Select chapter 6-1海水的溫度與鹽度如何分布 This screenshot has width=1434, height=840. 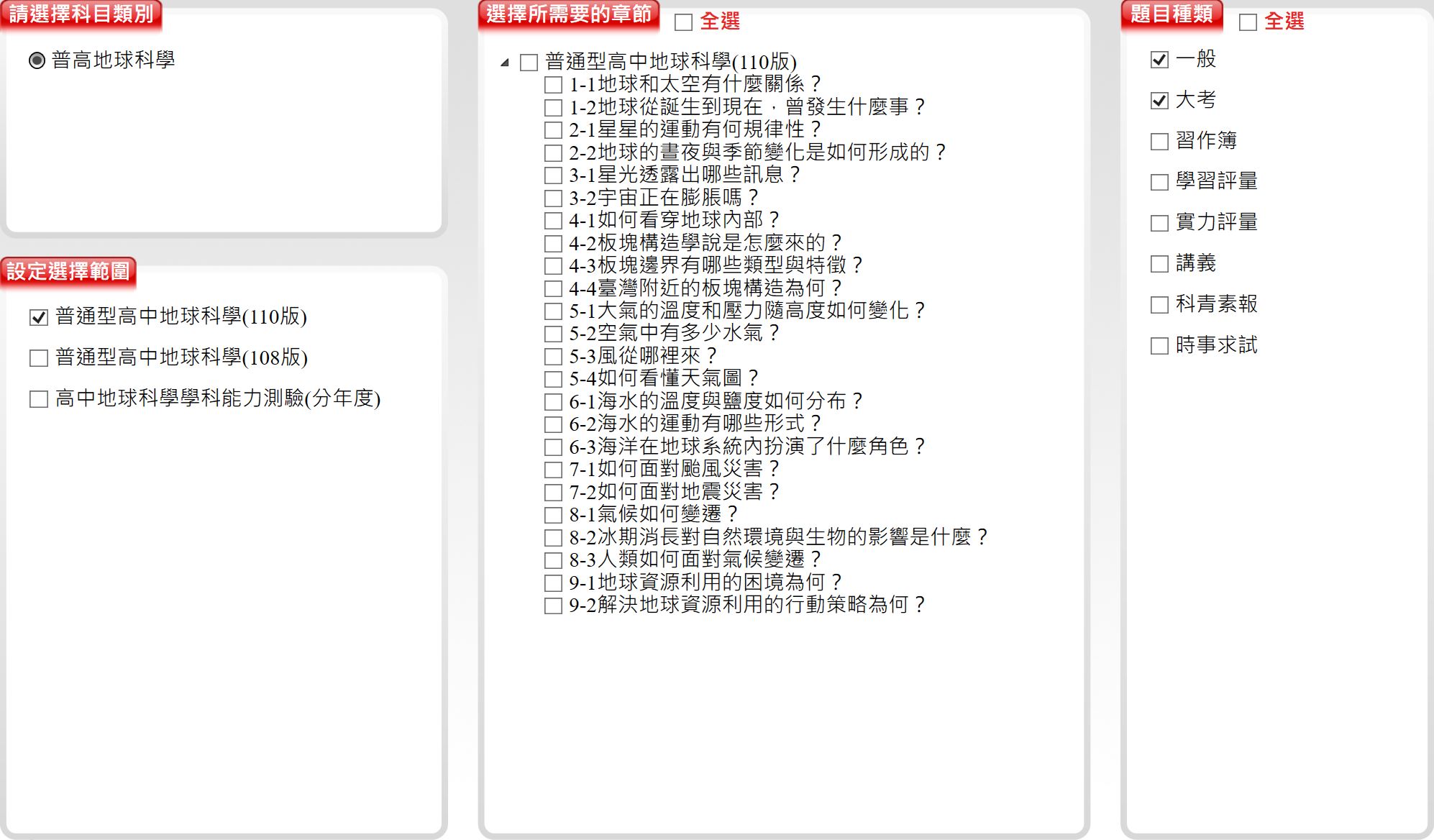pos(553,402)
